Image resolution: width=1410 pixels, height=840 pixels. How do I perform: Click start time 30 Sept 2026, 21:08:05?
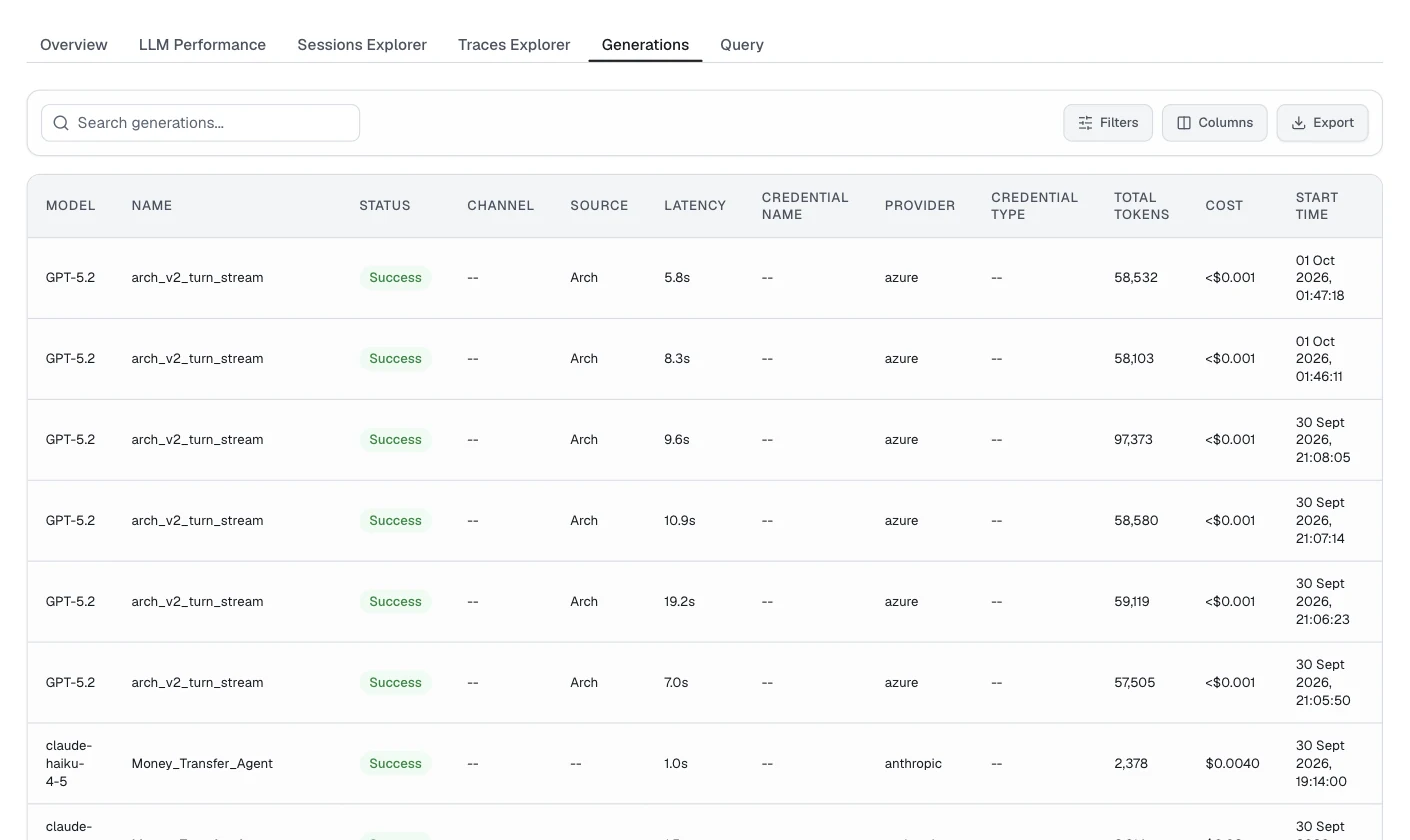click(1323, 440)
